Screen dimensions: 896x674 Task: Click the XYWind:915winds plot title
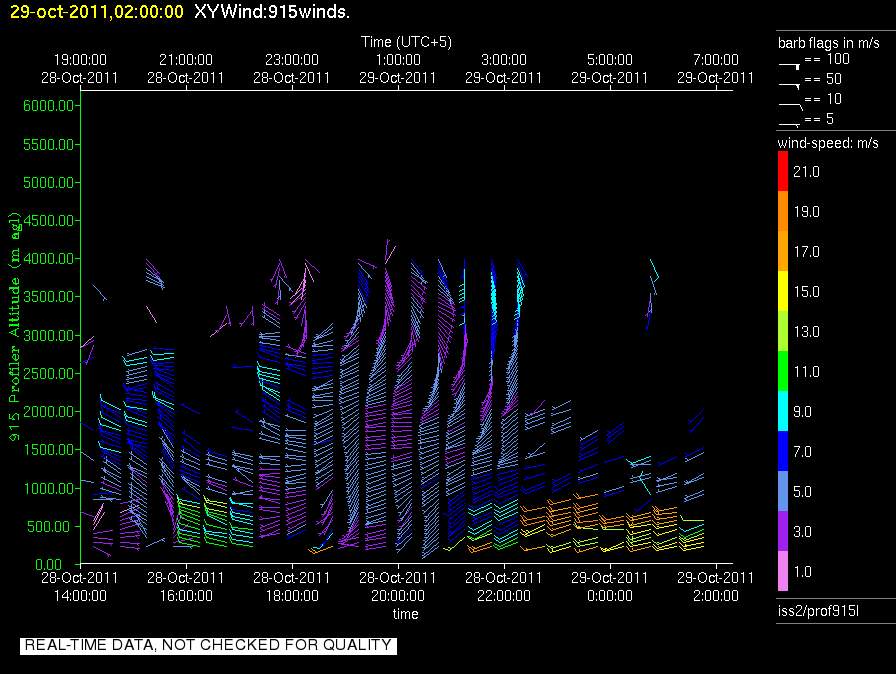271,12
